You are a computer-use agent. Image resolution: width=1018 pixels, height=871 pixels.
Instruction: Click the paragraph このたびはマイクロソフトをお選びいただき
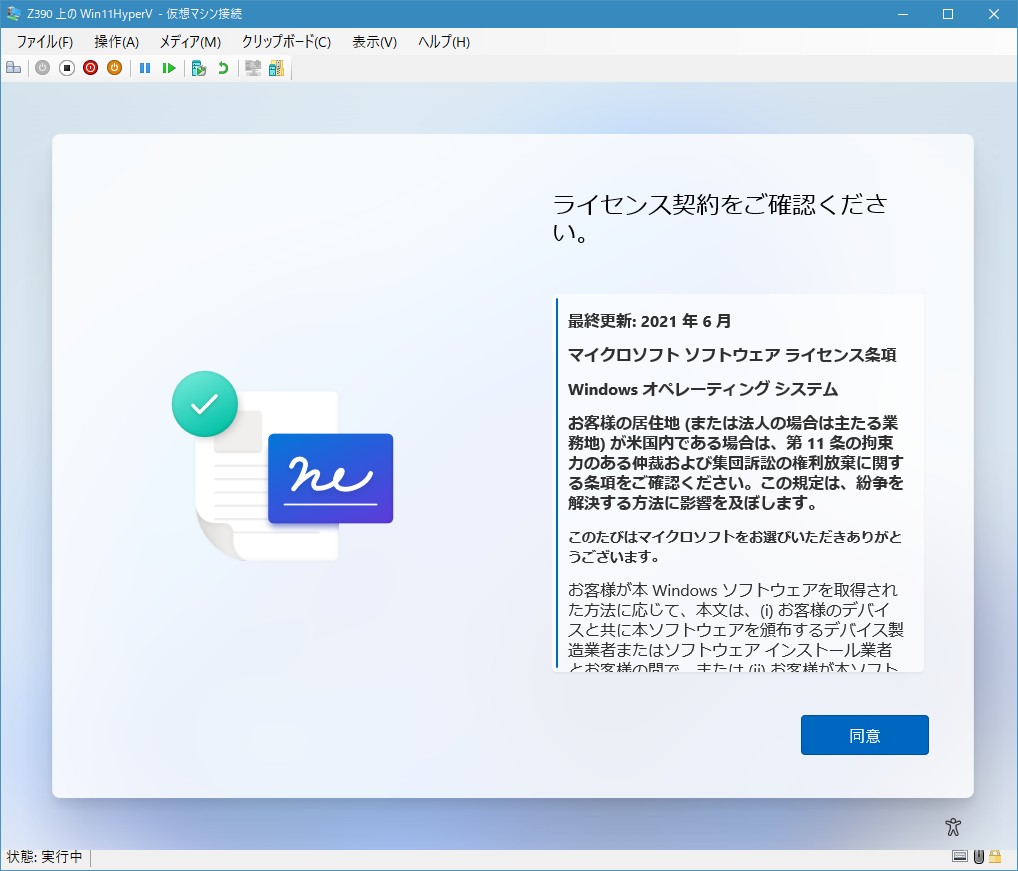click(x=735, y=546)
